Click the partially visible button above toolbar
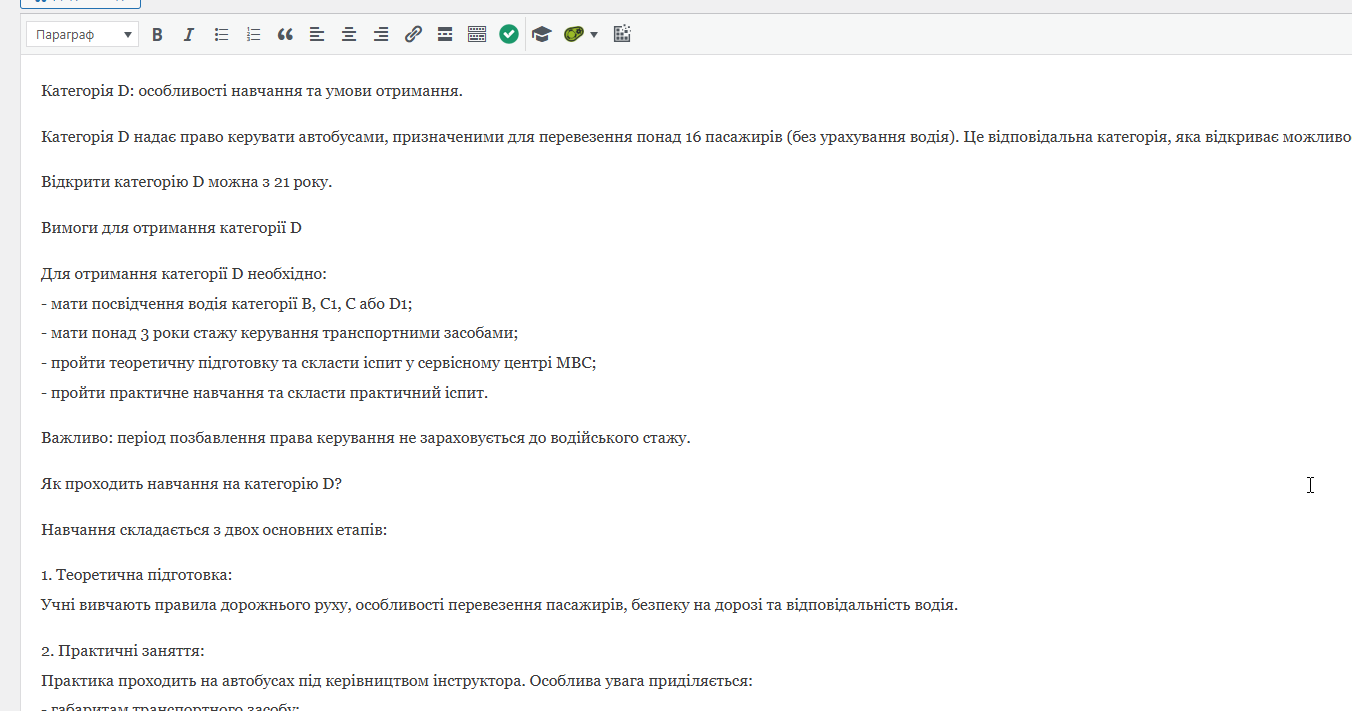 point(80,4)
